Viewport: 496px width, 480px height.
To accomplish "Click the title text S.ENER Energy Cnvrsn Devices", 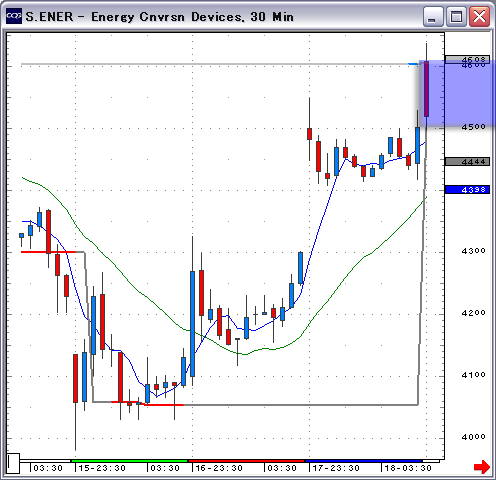I will 160,17.
